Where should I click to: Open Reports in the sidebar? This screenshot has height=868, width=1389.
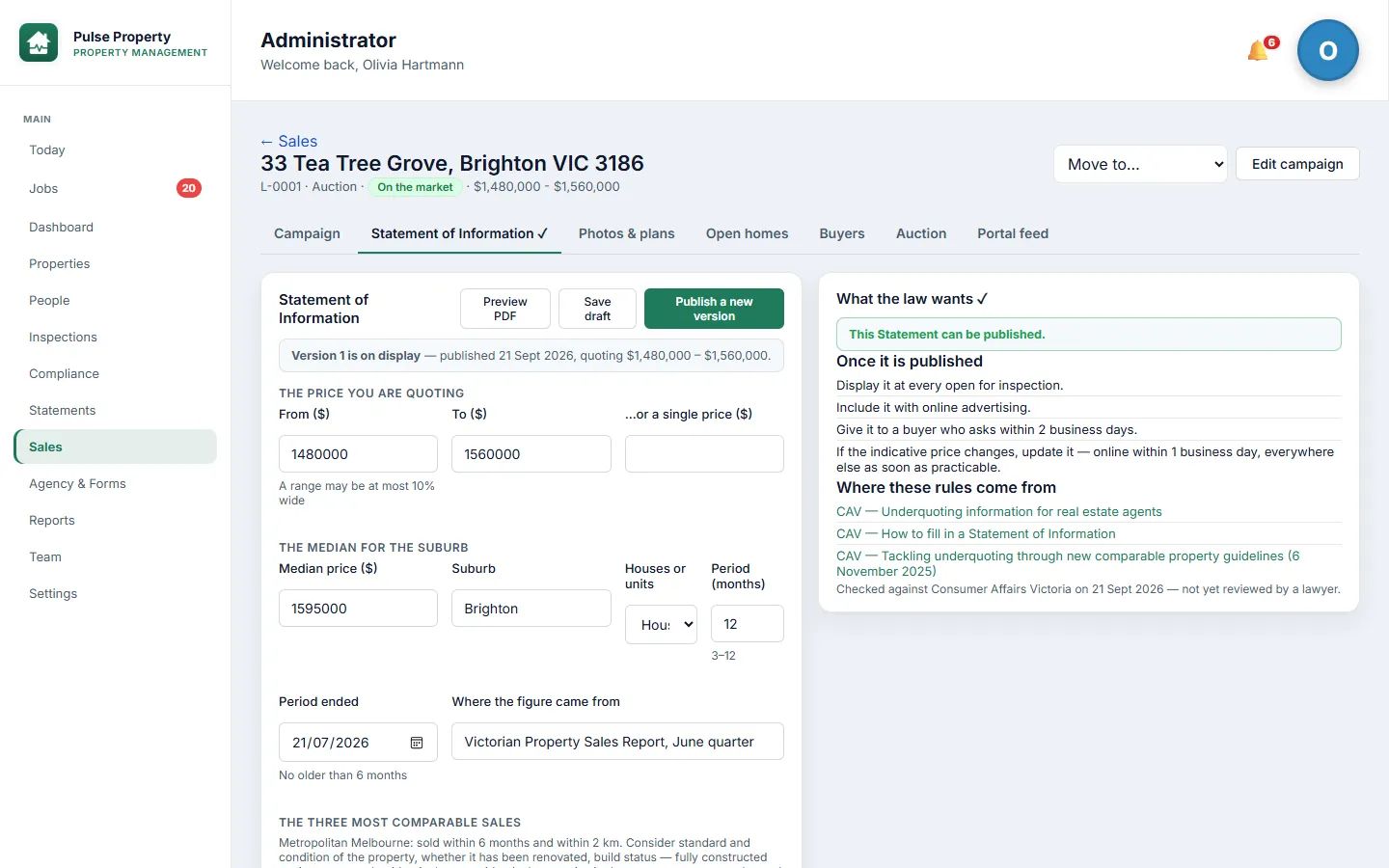point(116,521)
